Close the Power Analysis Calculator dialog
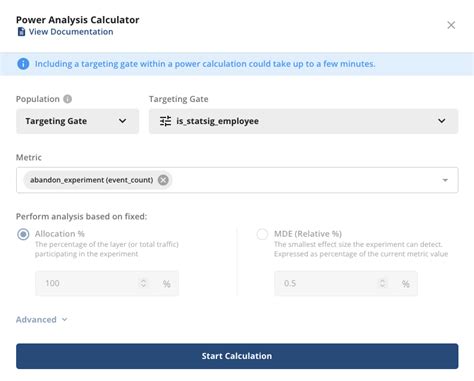Image resolution: width=474 pixels, height=381 pixels. [451, 25]
